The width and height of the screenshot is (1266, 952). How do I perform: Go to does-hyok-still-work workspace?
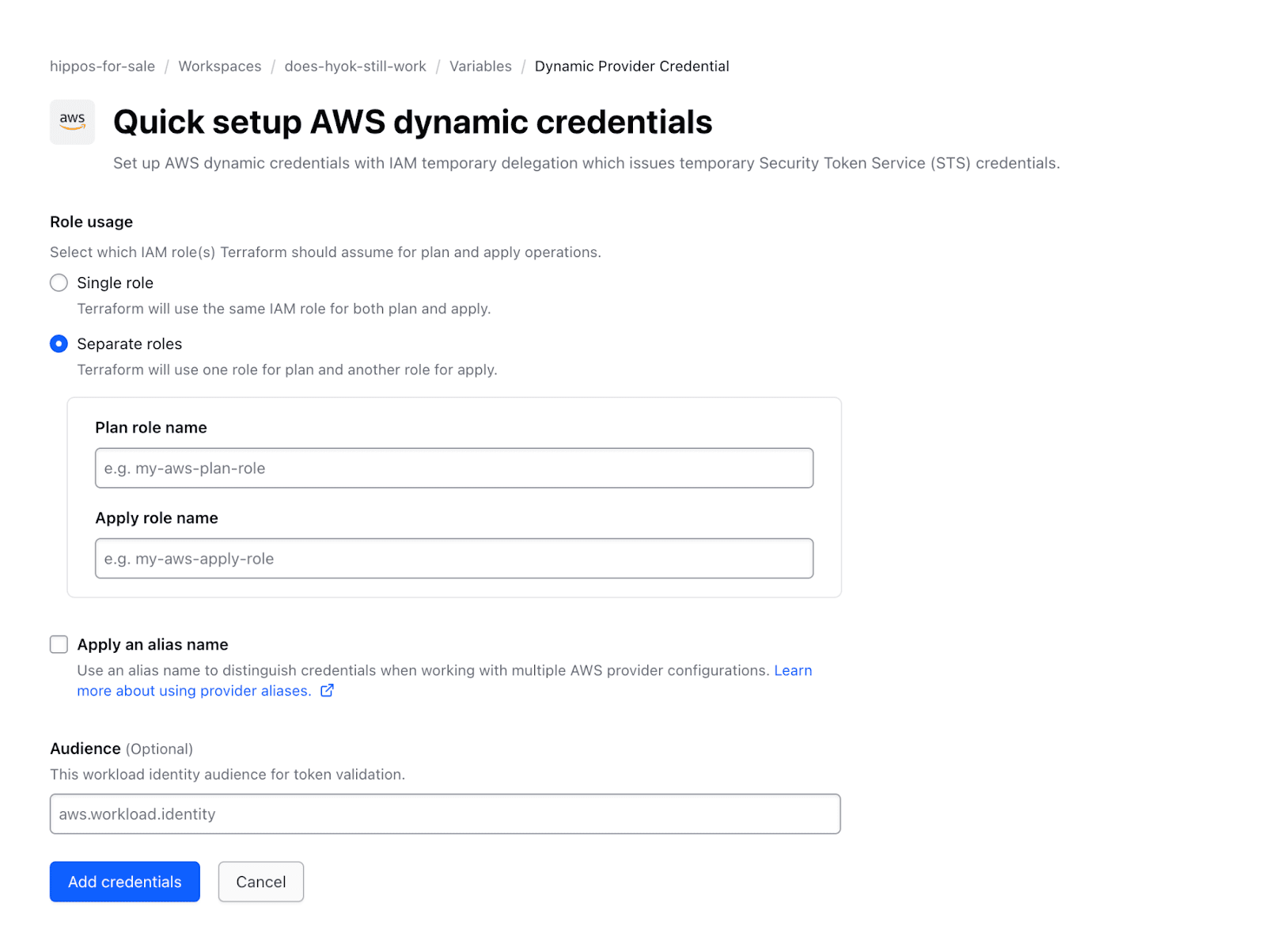coord(355,66)
